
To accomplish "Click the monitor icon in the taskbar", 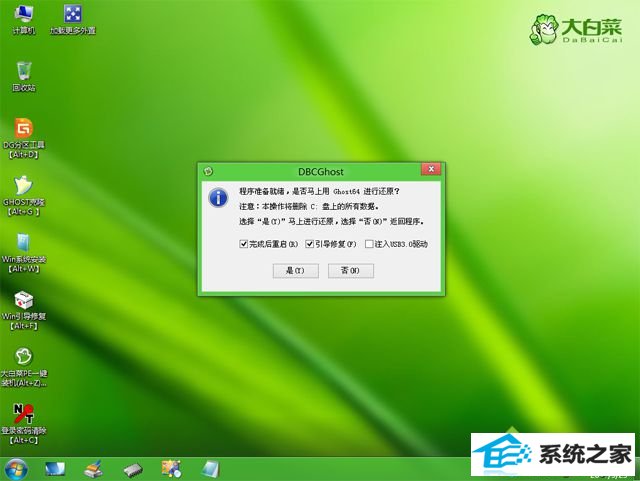I will tap(55, 468).
